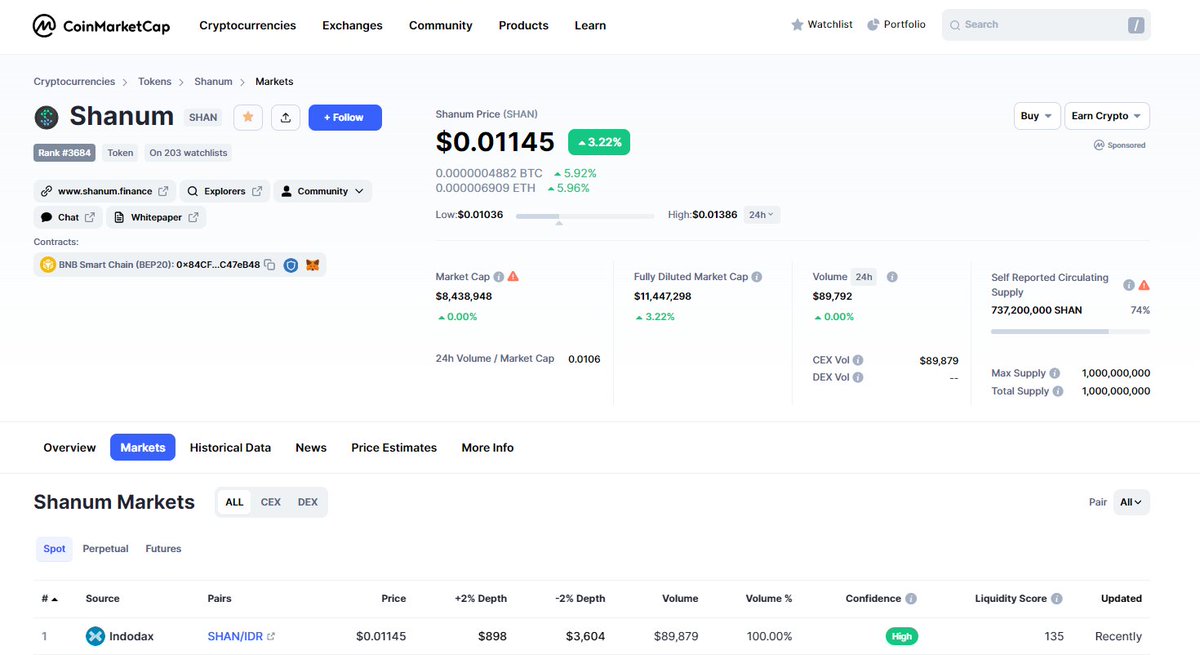
Task: Open the 24h low/high range dropdown
Action: [x=762, y=215]
